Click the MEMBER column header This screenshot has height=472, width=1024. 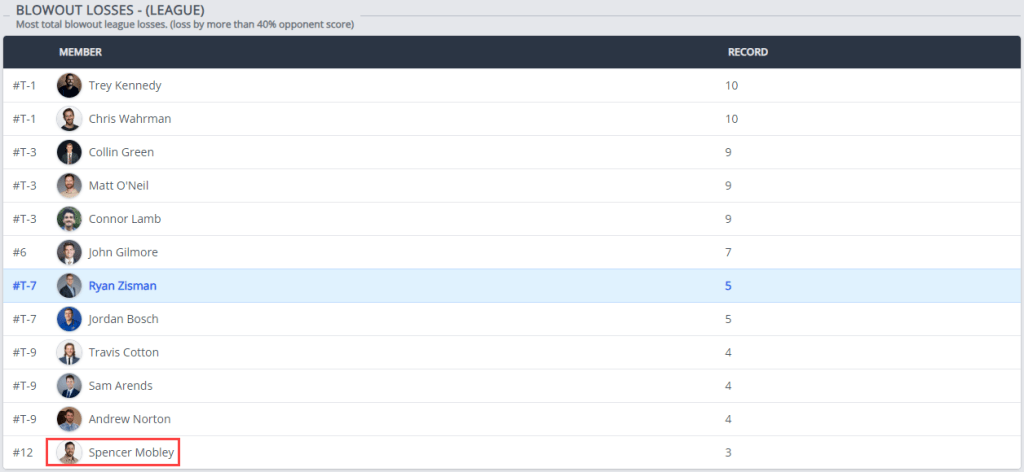[x=80, y=52]
